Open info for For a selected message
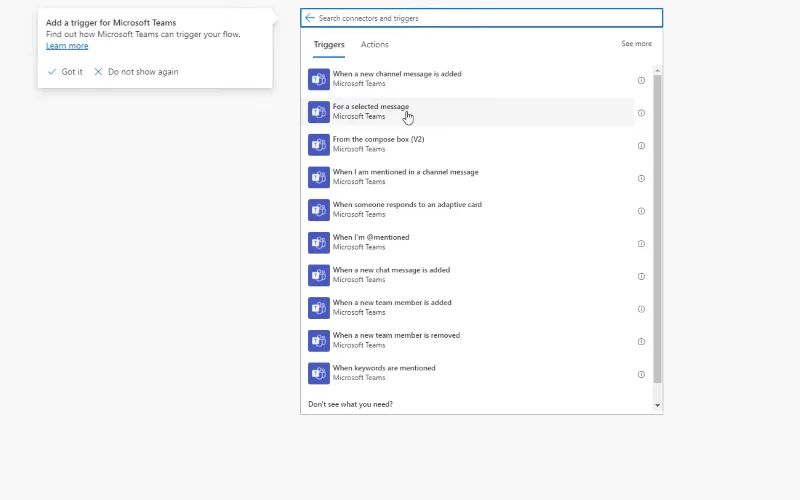The width and height of the screenshot is (800, 500). coord(641,113)
